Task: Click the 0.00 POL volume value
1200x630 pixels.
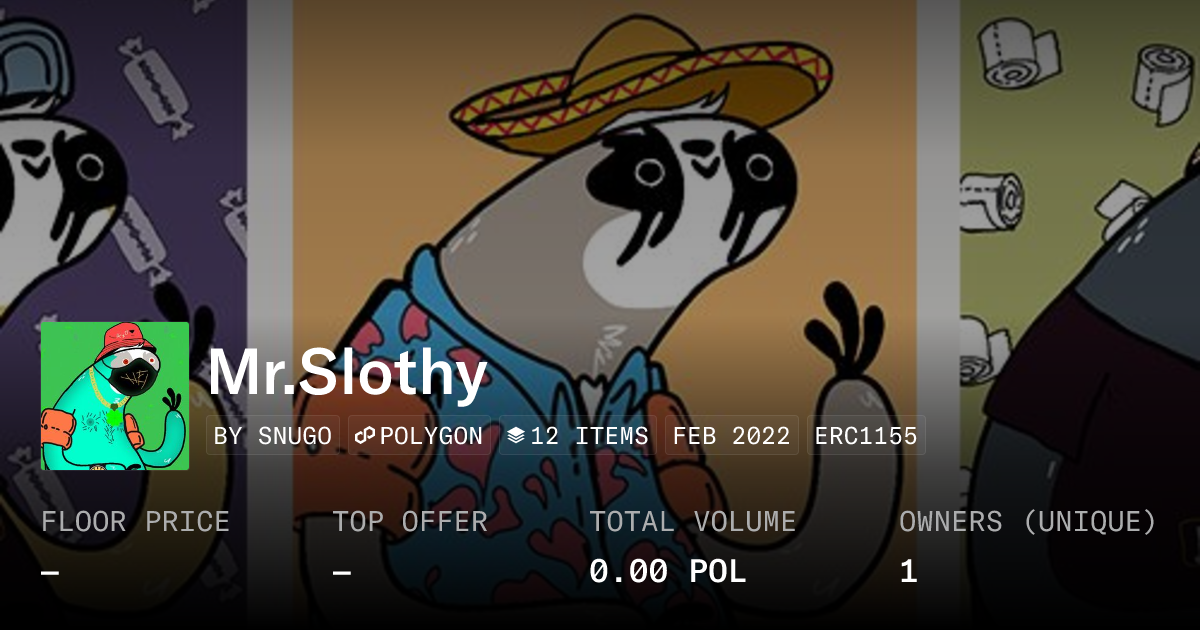Action: click(x=668, y=572)
